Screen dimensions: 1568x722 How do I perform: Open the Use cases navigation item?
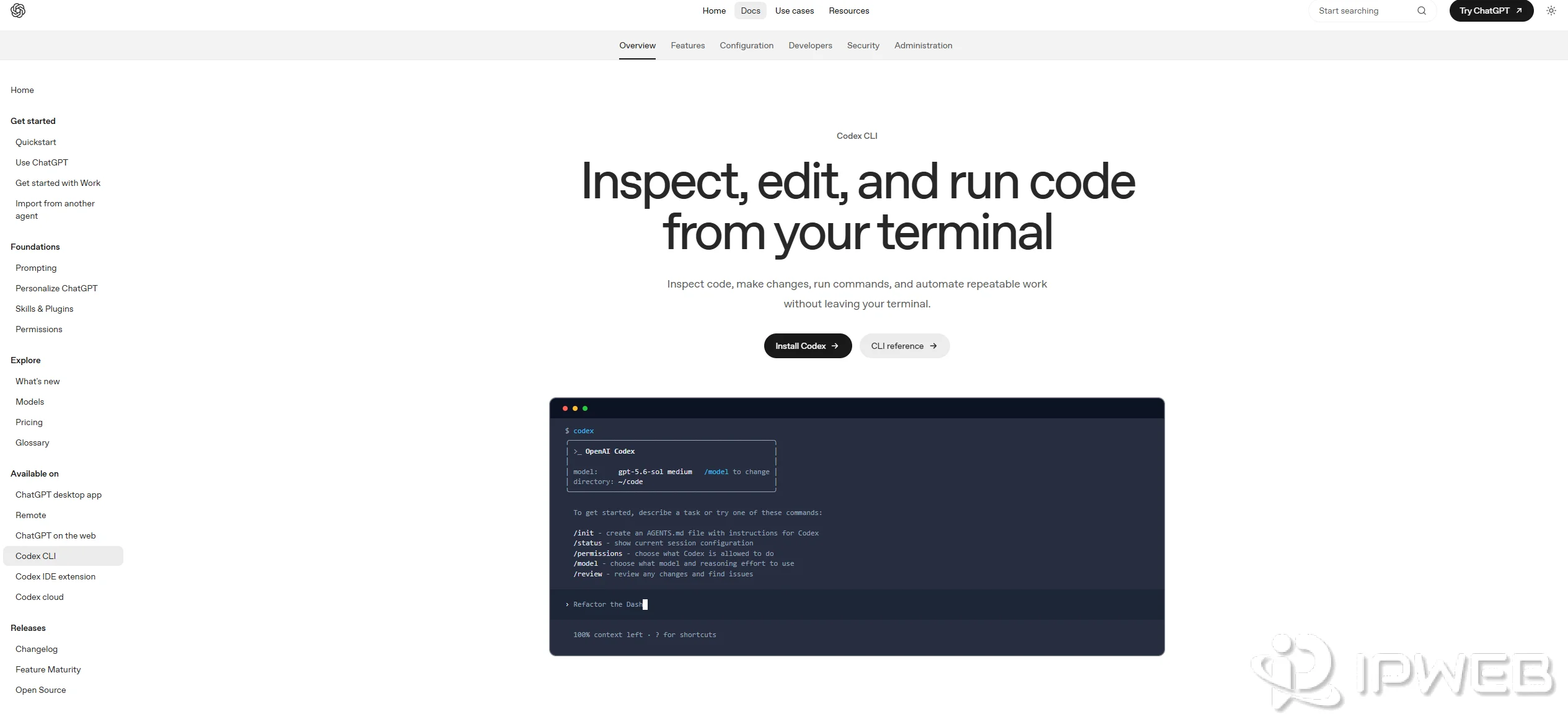[794, 11]
